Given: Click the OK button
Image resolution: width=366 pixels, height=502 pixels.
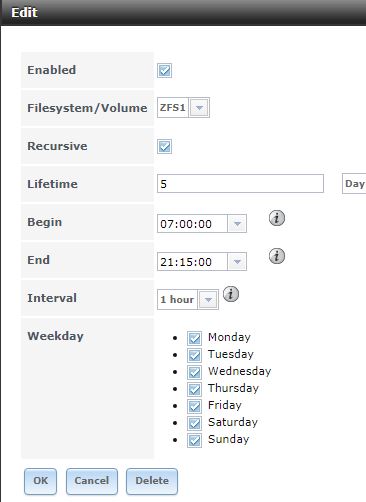Looking at the screenshot, I should coord(40,481).
